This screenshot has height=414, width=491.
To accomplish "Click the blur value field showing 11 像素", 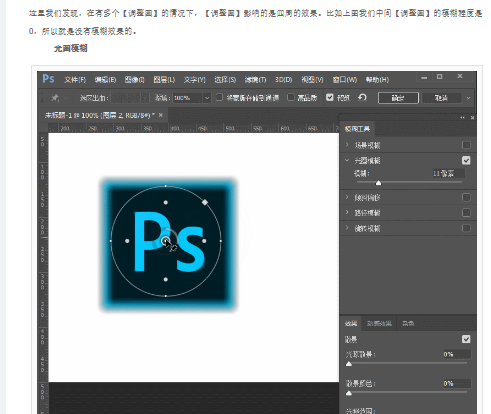I will click(x=448, y=173).
